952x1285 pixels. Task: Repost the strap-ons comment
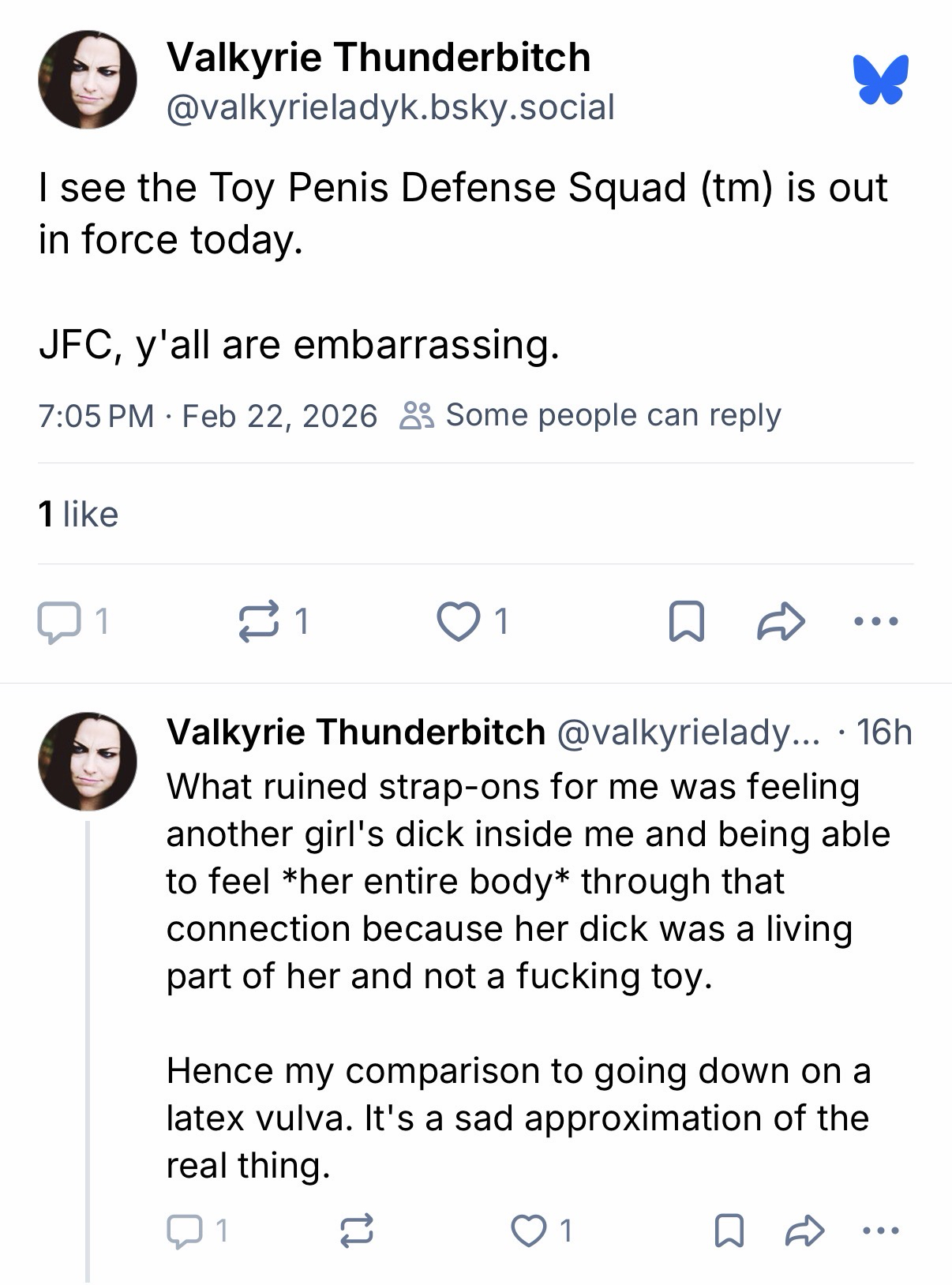[x=356, y=1231]
